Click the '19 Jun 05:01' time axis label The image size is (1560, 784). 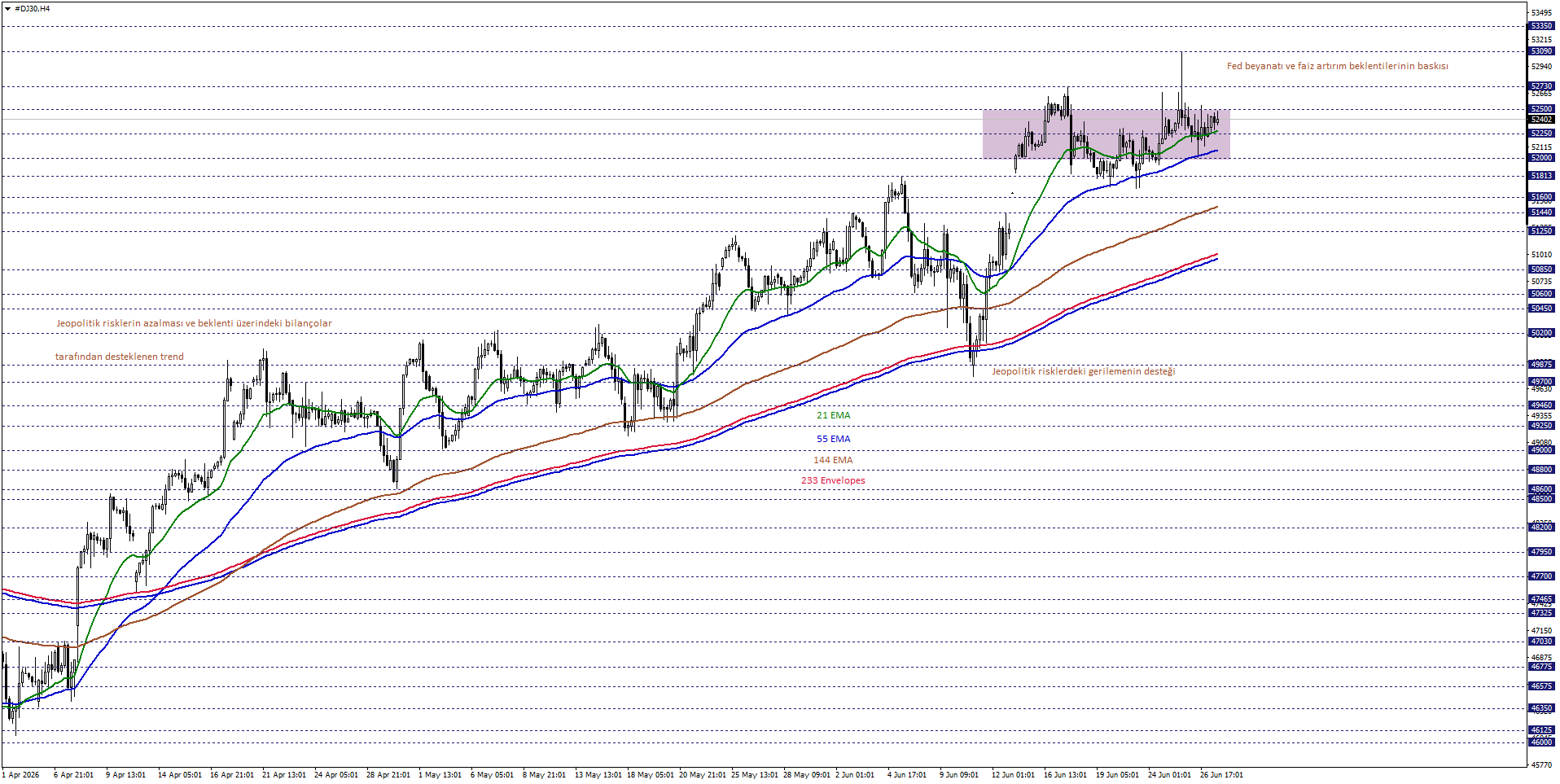tap(1117, 775)
